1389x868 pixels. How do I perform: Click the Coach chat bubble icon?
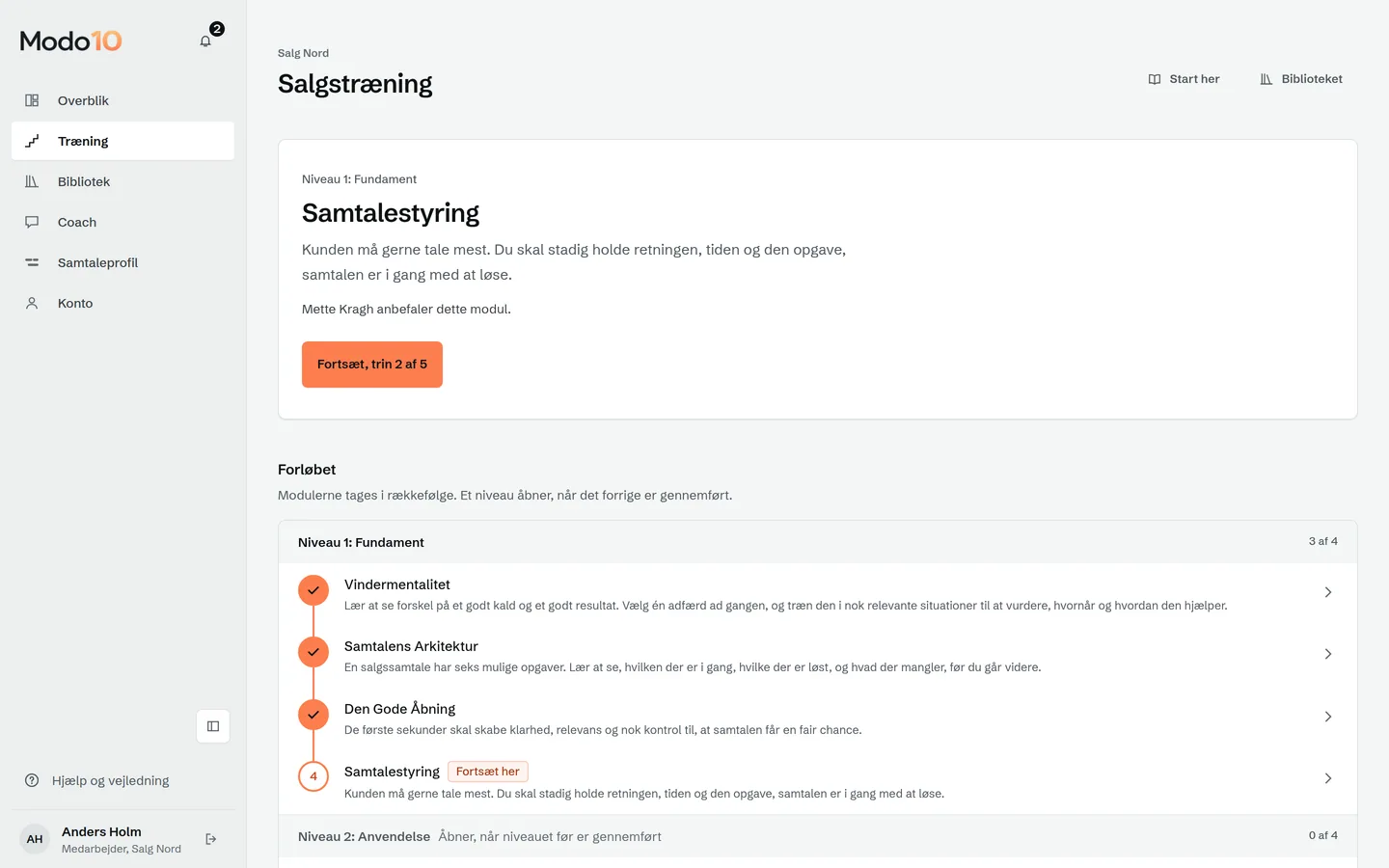tap(32, 222)
